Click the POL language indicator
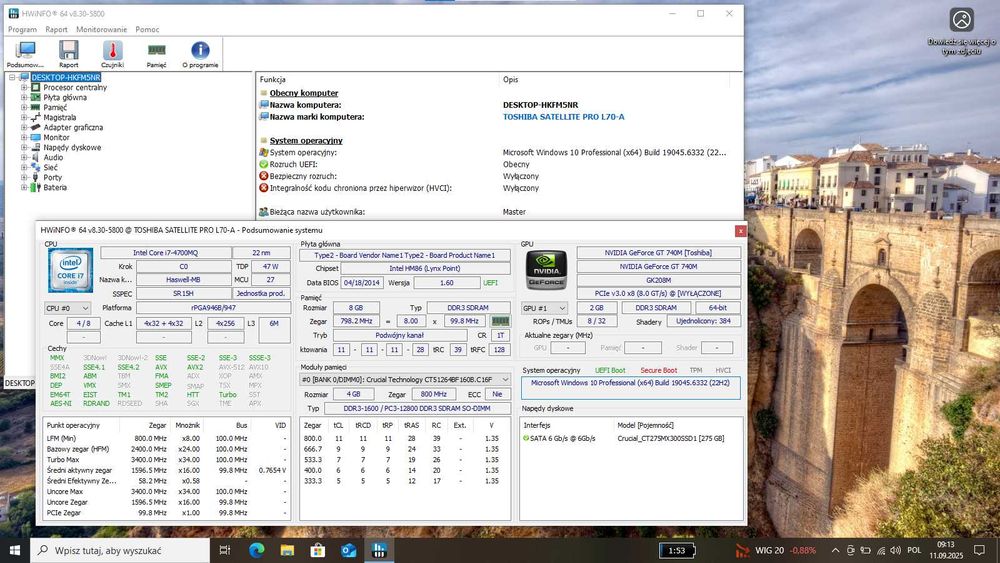The width and height of the screenshot is (1000, 563). 914,550
